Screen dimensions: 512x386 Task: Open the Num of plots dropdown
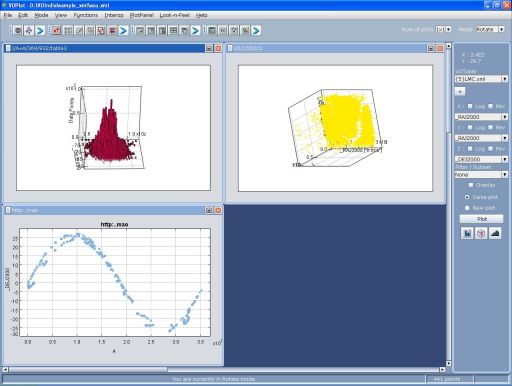tap(443, 29)
